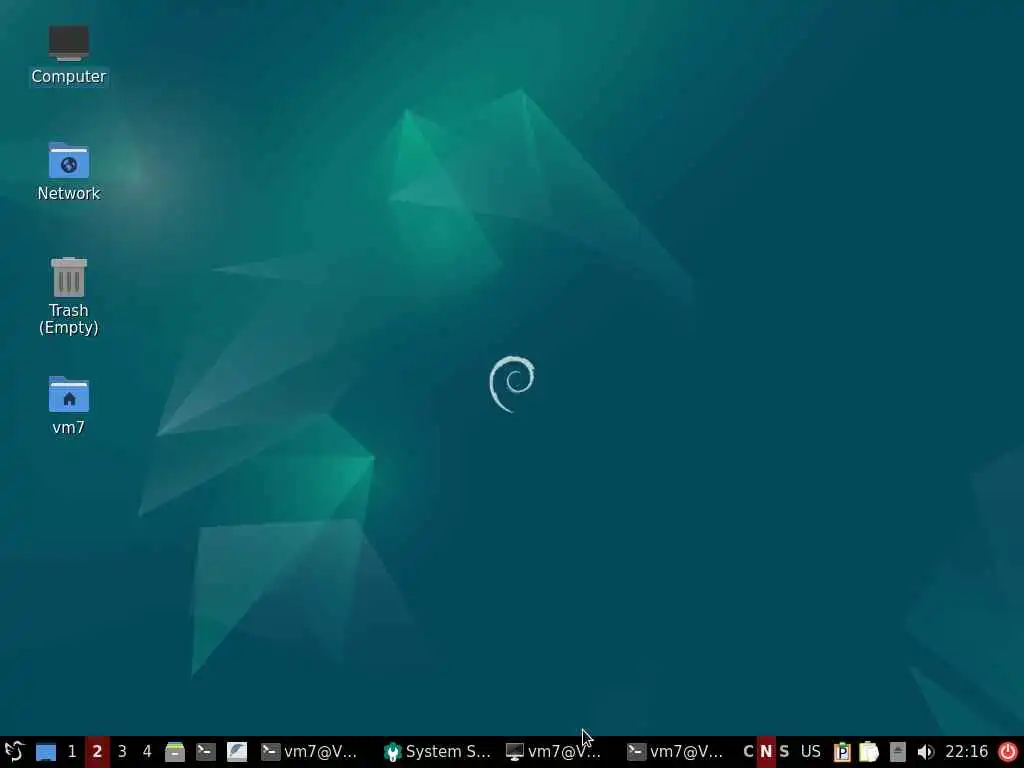Click the gray removable-media tray icon
Screen dimensions: 1024x768
(898, 752)
